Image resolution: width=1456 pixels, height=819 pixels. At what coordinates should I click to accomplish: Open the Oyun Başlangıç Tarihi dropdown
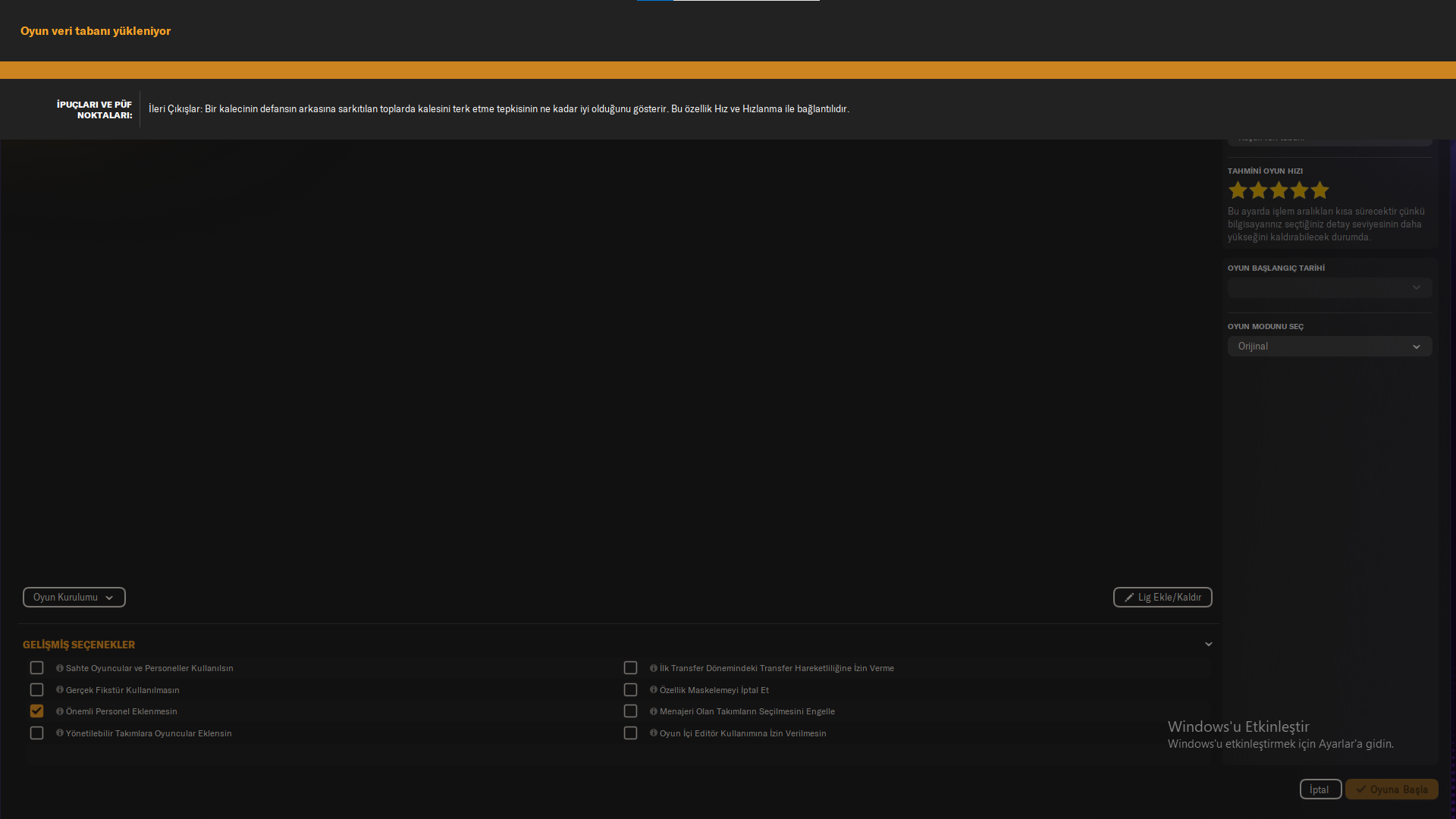[1330, 287]
